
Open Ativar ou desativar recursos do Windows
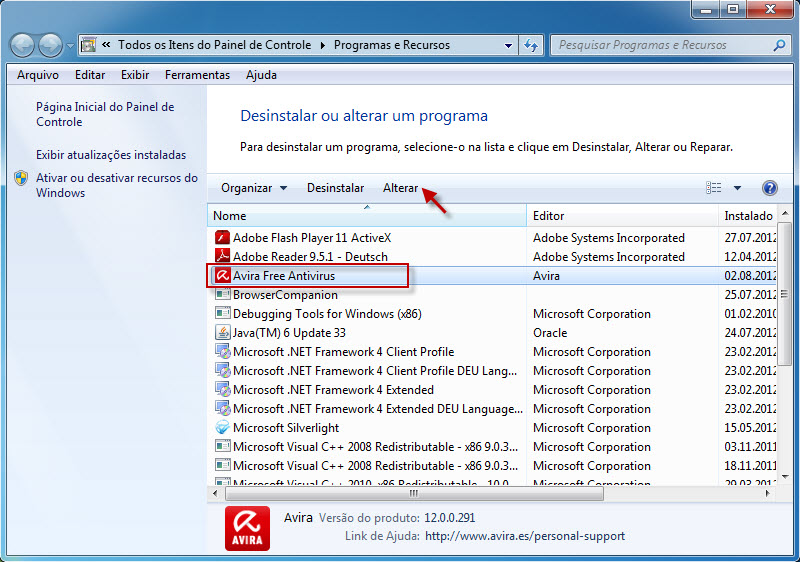pos(117,186)
